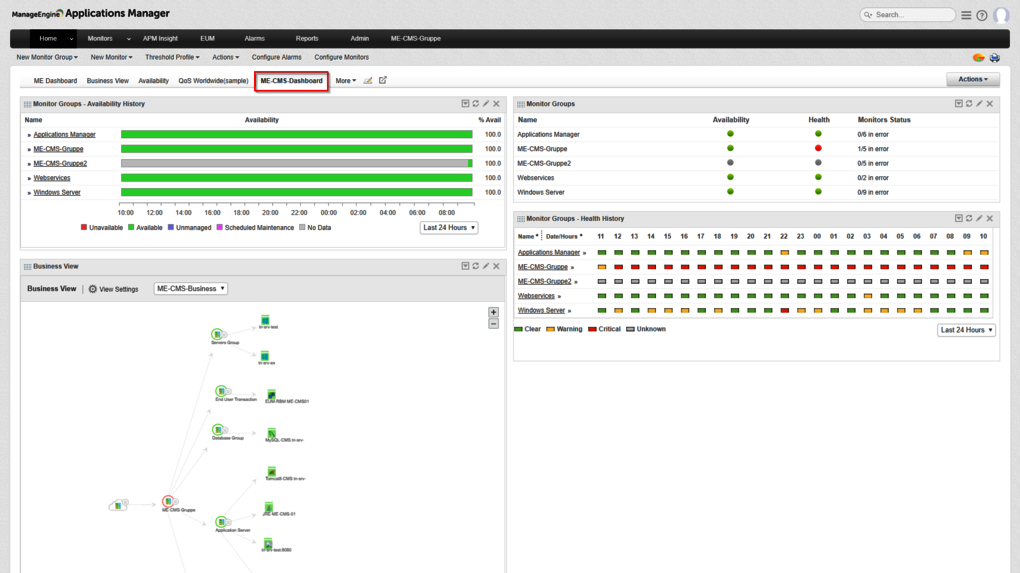
Task: Expand the dropdown arrow next to Home
Action: [x=72, y=39]
